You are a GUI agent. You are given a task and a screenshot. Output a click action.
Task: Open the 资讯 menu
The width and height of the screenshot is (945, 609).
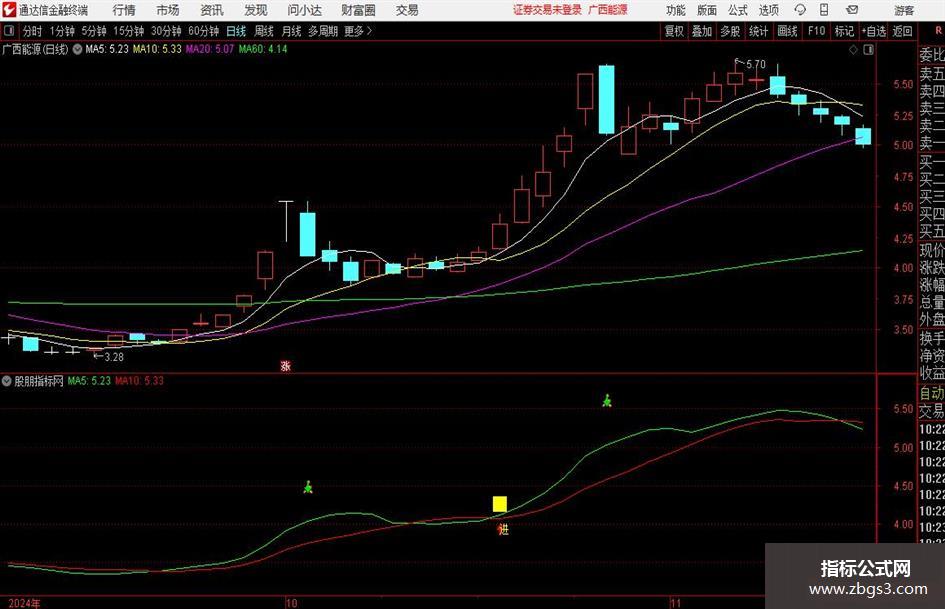[x=212, y=10]
